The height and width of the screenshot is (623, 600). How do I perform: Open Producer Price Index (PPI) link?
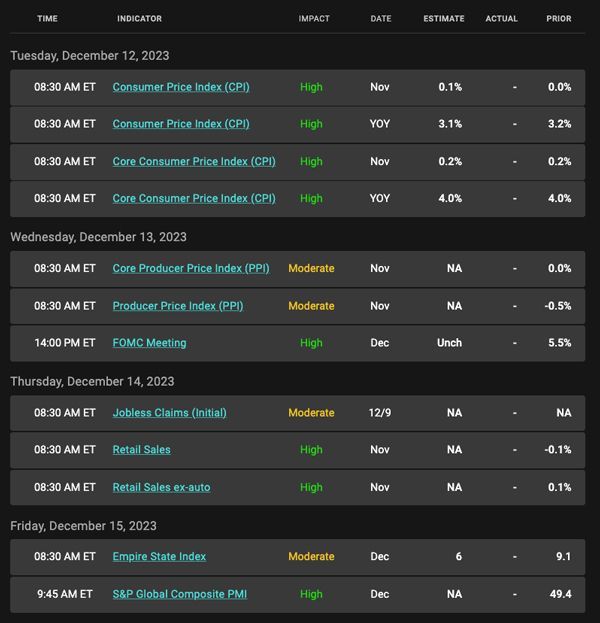point(178,306)
